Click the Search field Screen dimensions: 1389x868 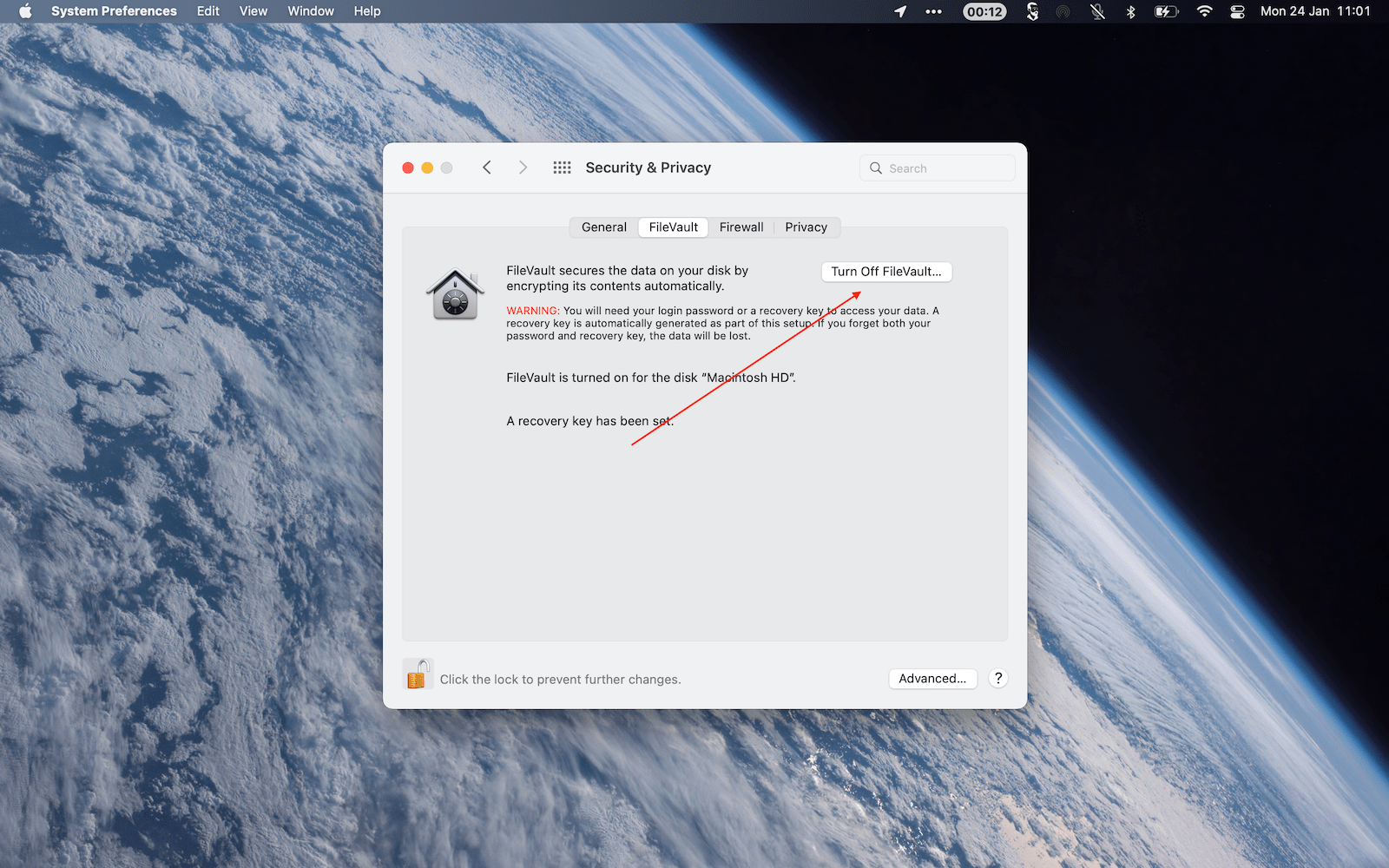[938, 168]
